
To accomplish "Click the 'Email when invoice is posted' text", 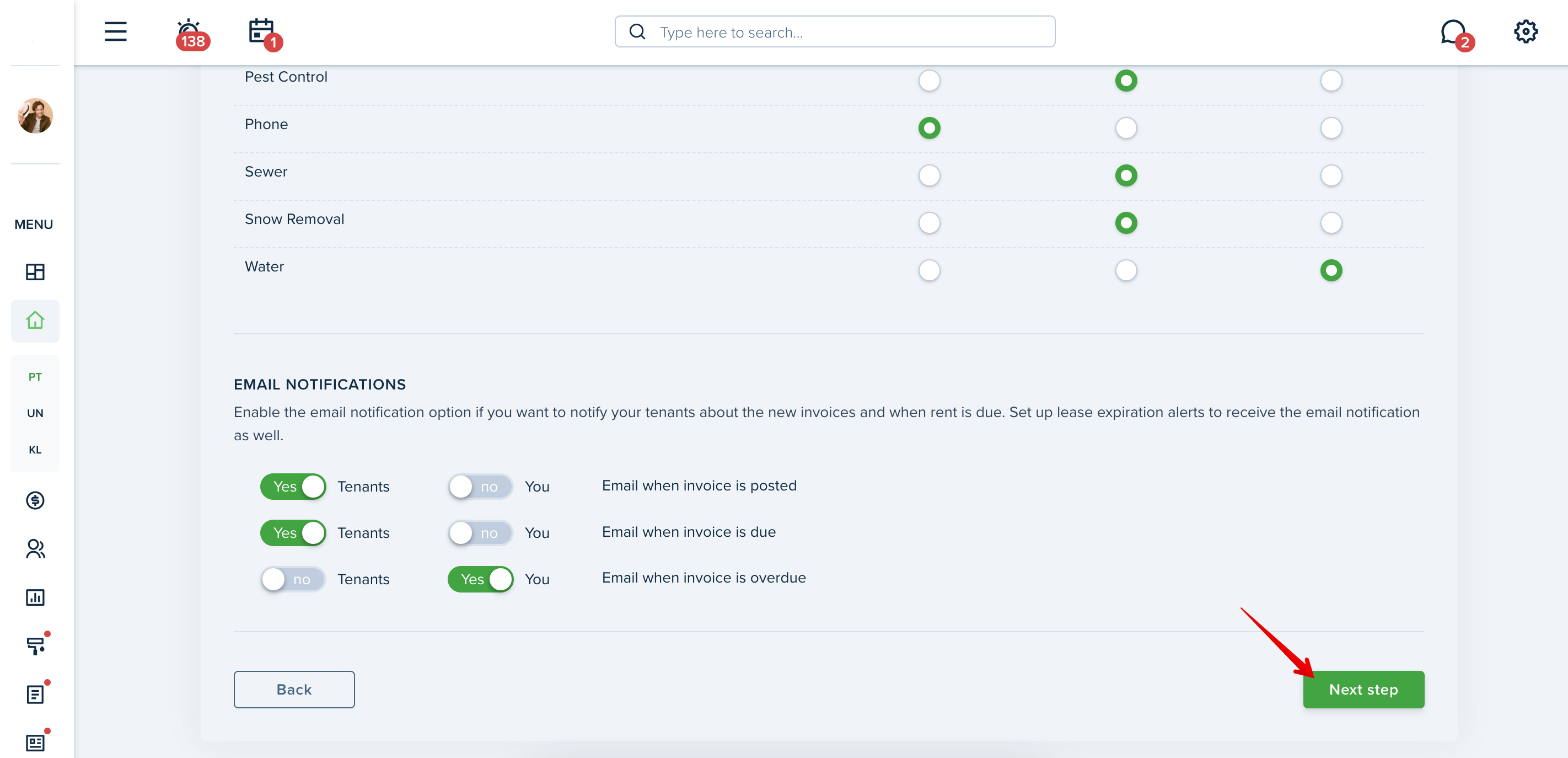I will coord(699,485).
